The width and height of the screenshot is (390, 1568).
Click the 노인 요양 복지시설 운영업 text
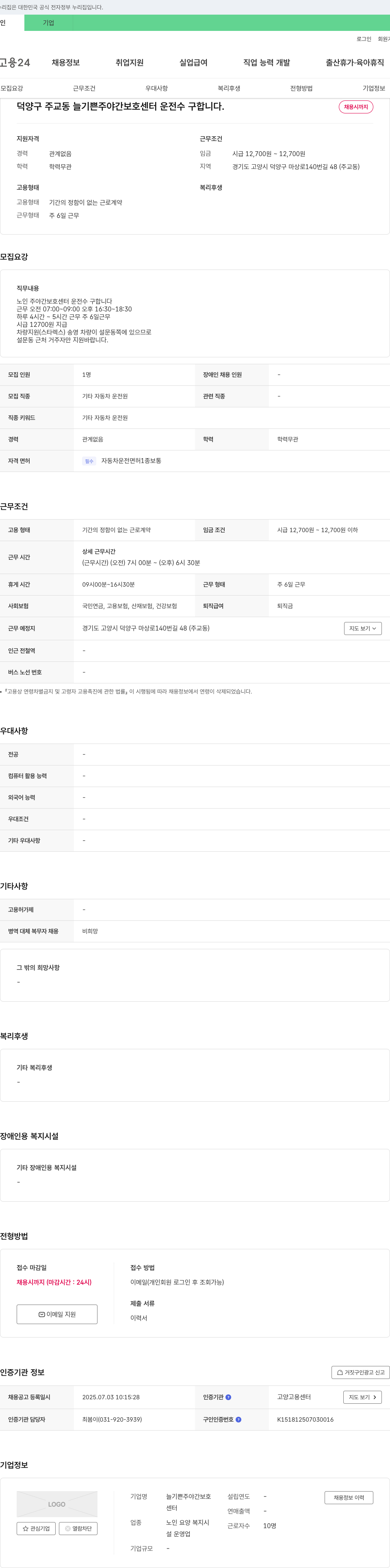click(188, 1528)
